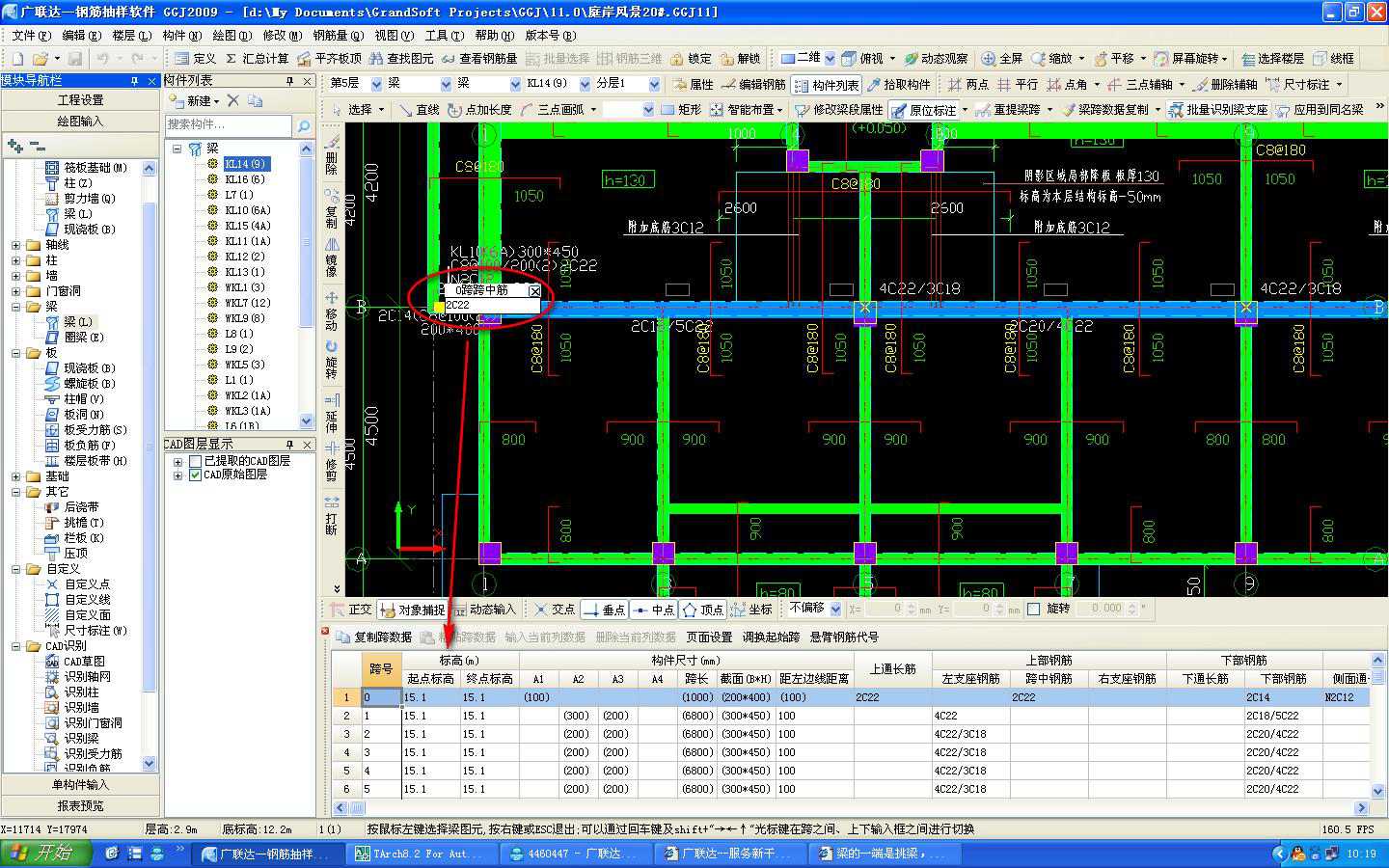Toggle 对象捕捉 object snap
1389x868 pixels.
click(413, 610)
